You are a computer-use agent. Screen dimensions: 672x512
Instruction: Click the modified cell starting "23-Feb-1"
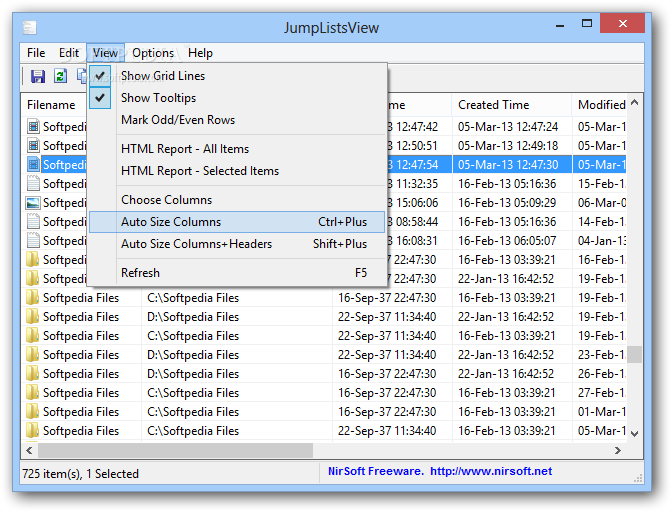coord(602,355)
